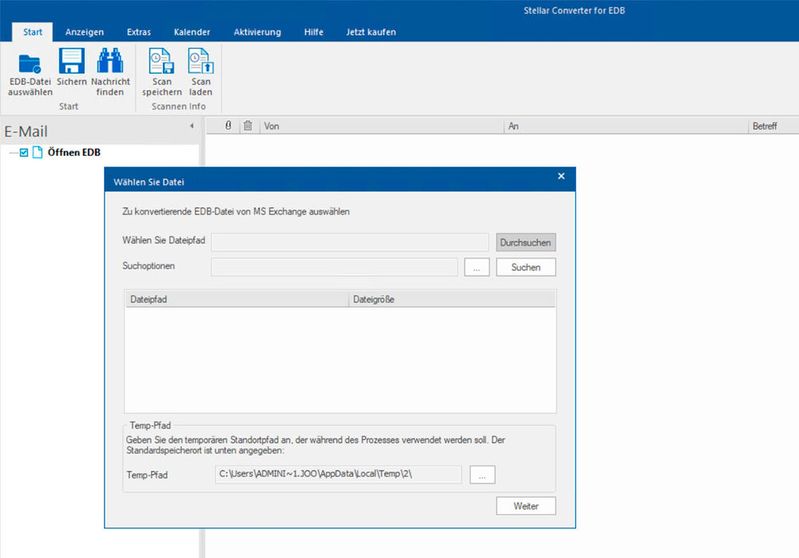Viewport: 799px width, 558px height.
Task: Click the An column header
Action: pos(626,126)
